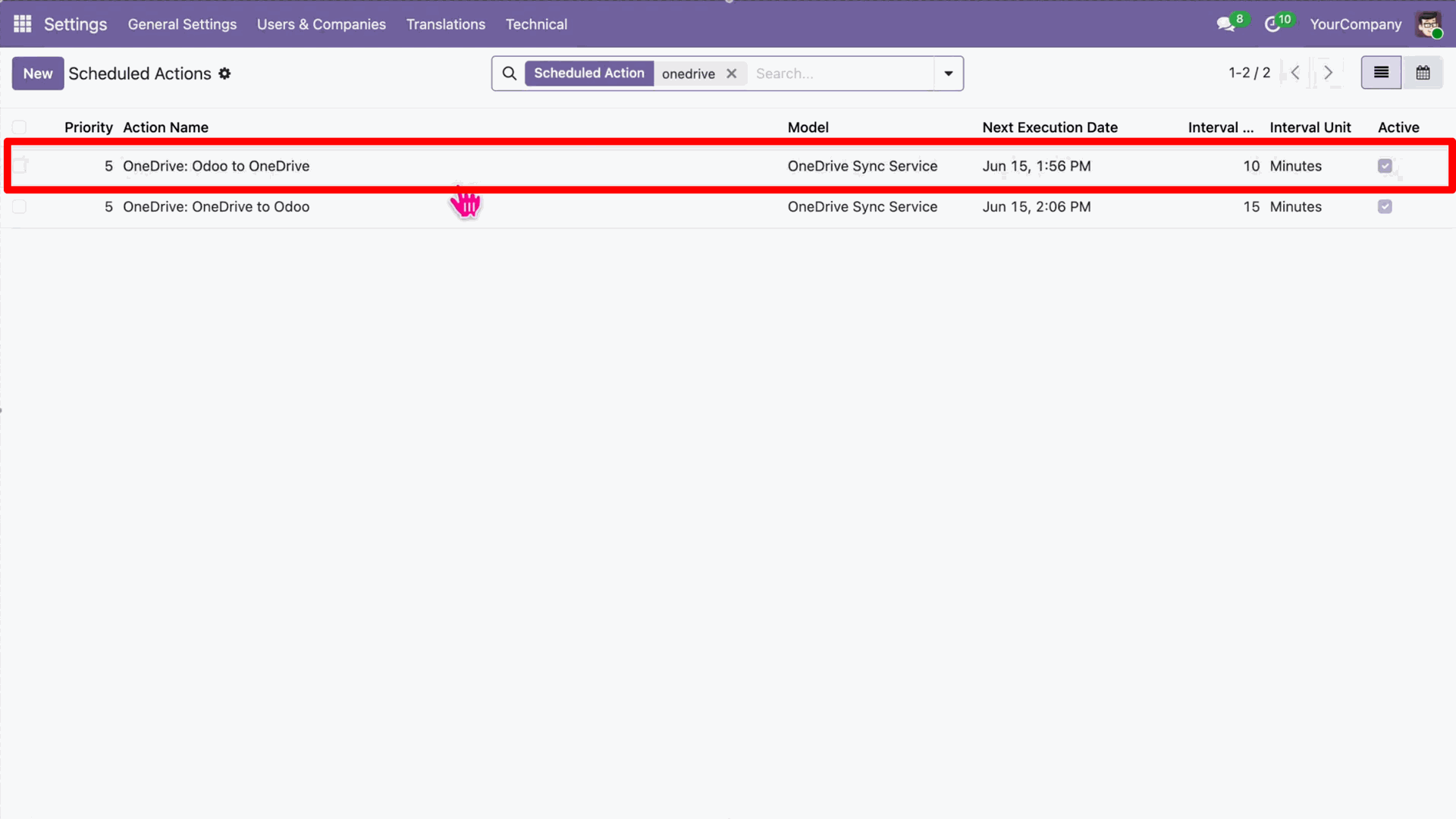Sort by Next Execution Date header

click(1050, 127)
